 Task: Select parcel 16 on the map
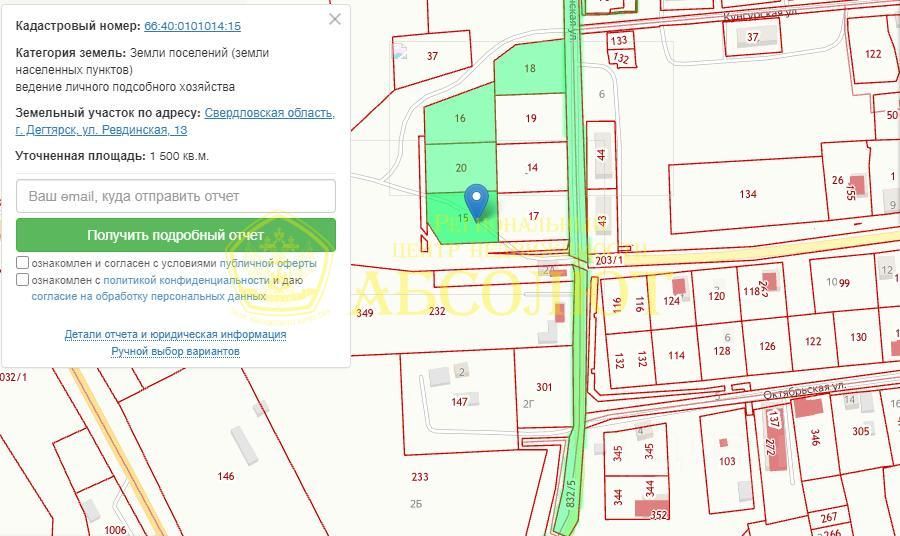[x=460, y=118]
